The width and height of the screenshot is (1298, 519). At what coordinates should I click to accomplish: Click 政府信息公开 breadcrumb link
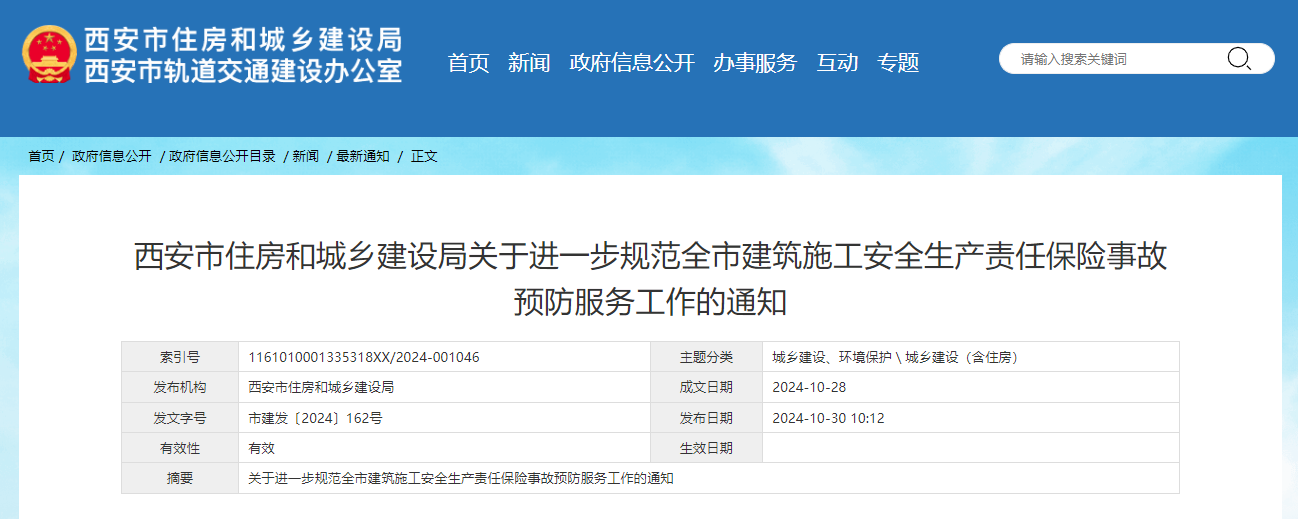click(111, 156)
